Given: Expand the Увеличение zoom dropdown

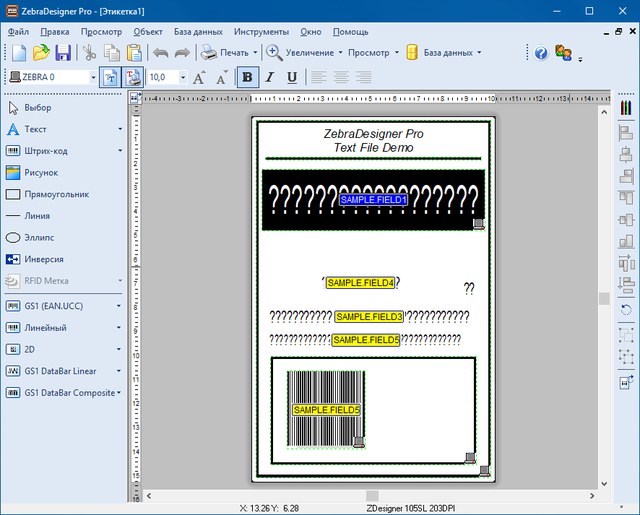Looking at the screenshot, I should 339,53.
